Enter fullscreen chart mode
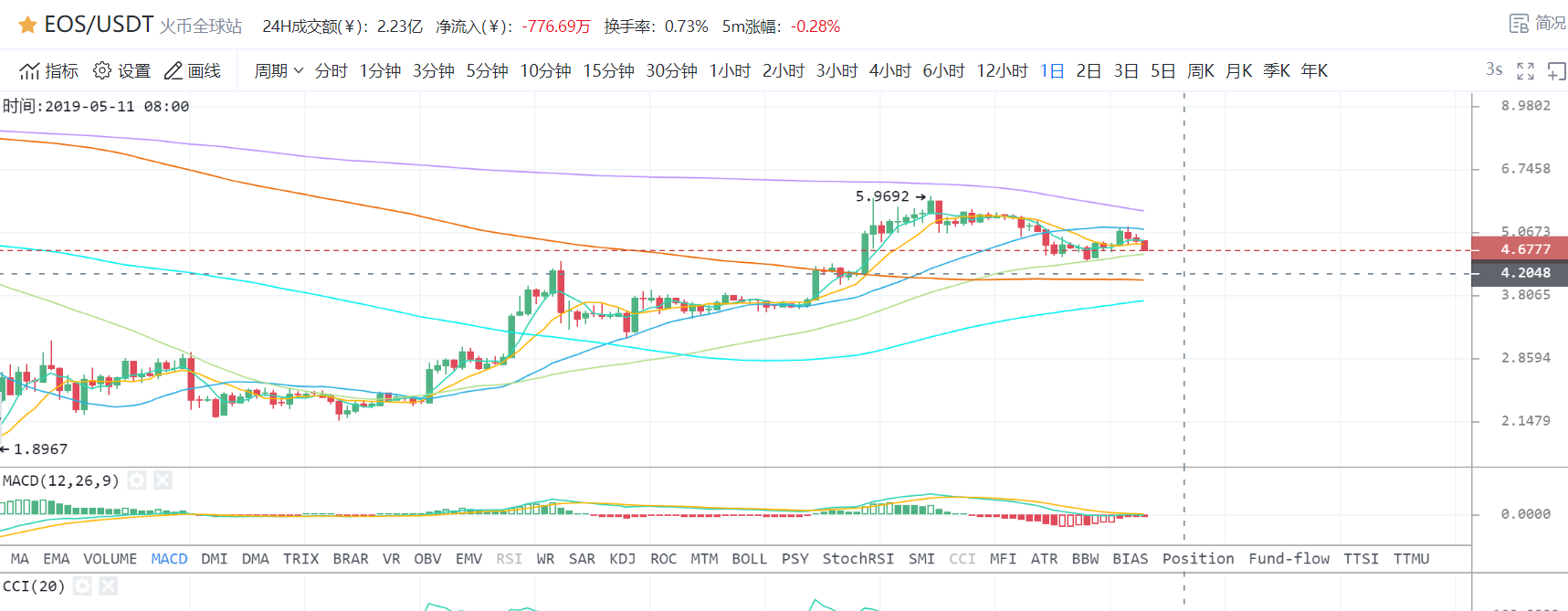 click(1525, 71)
